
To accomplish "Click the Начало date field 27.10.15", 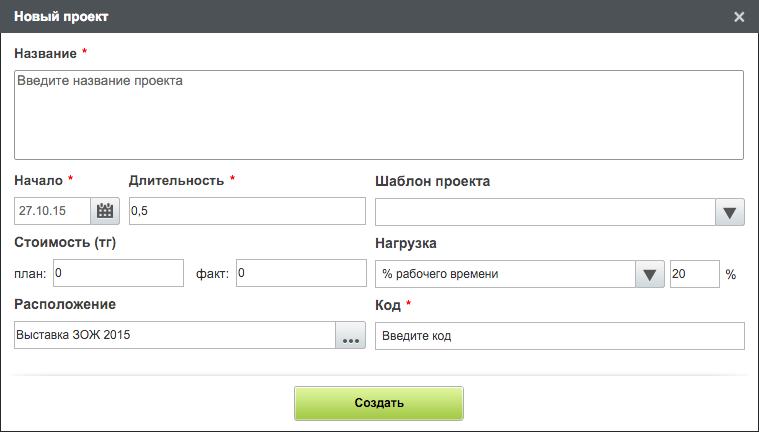I will (52, 211).
